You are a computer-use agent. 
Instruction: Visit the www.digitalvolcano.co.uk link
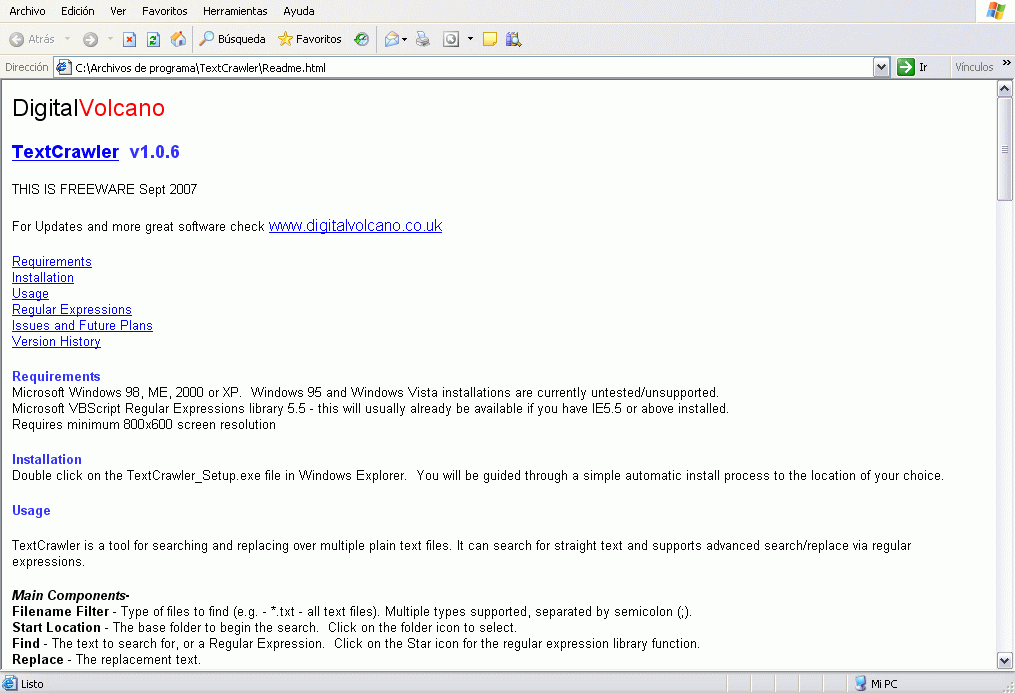[x=354, y=226]
